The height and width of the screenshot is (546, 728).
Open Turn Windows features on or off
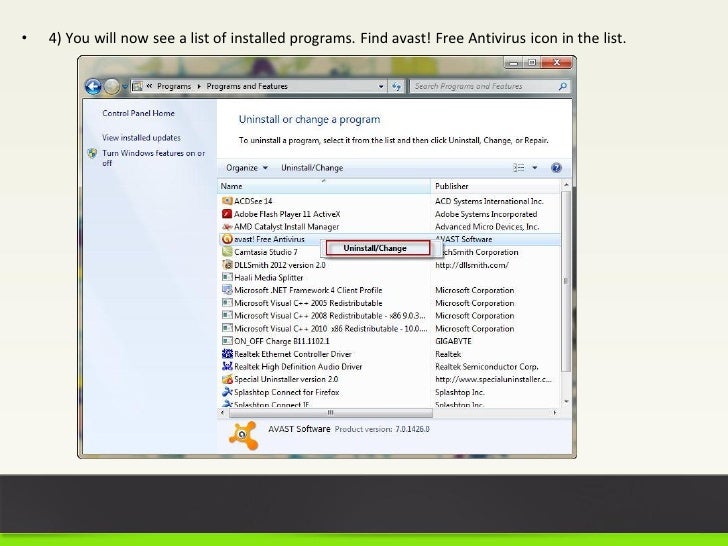pos(153,158)
